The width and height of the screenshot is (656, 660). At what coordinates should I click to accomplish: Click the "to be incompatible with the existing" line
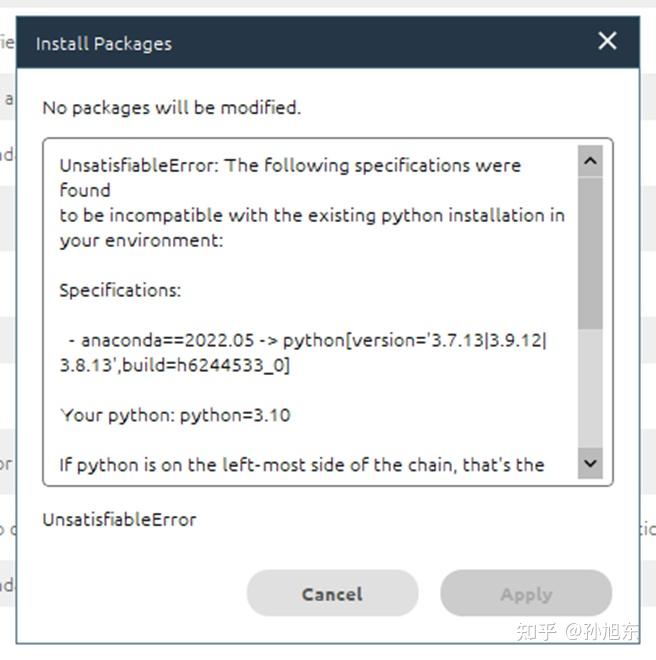click(312, 215)
